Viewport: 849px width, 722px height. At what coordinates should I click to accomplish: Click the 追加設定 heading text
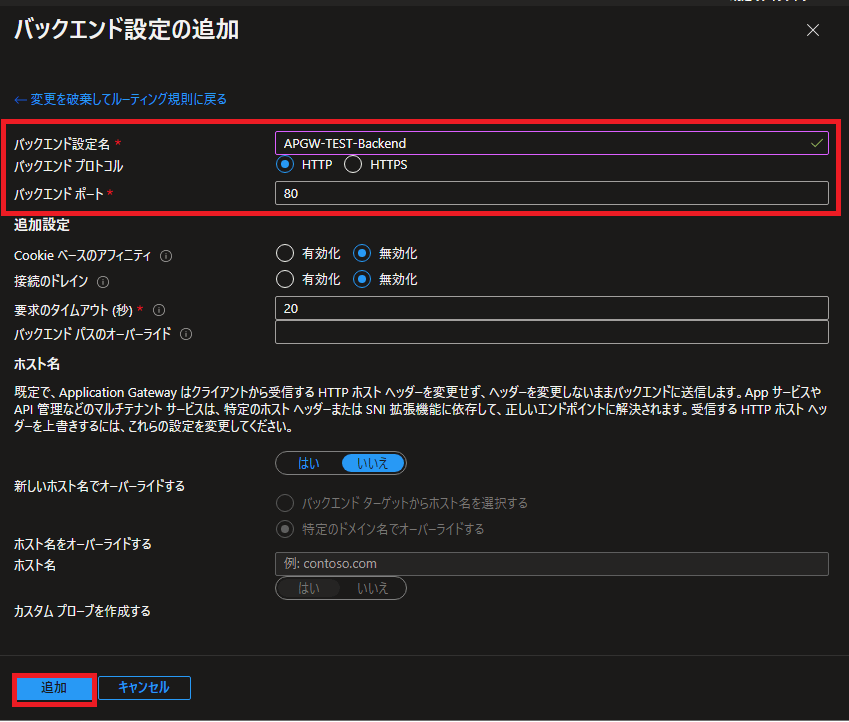point(42,225)
